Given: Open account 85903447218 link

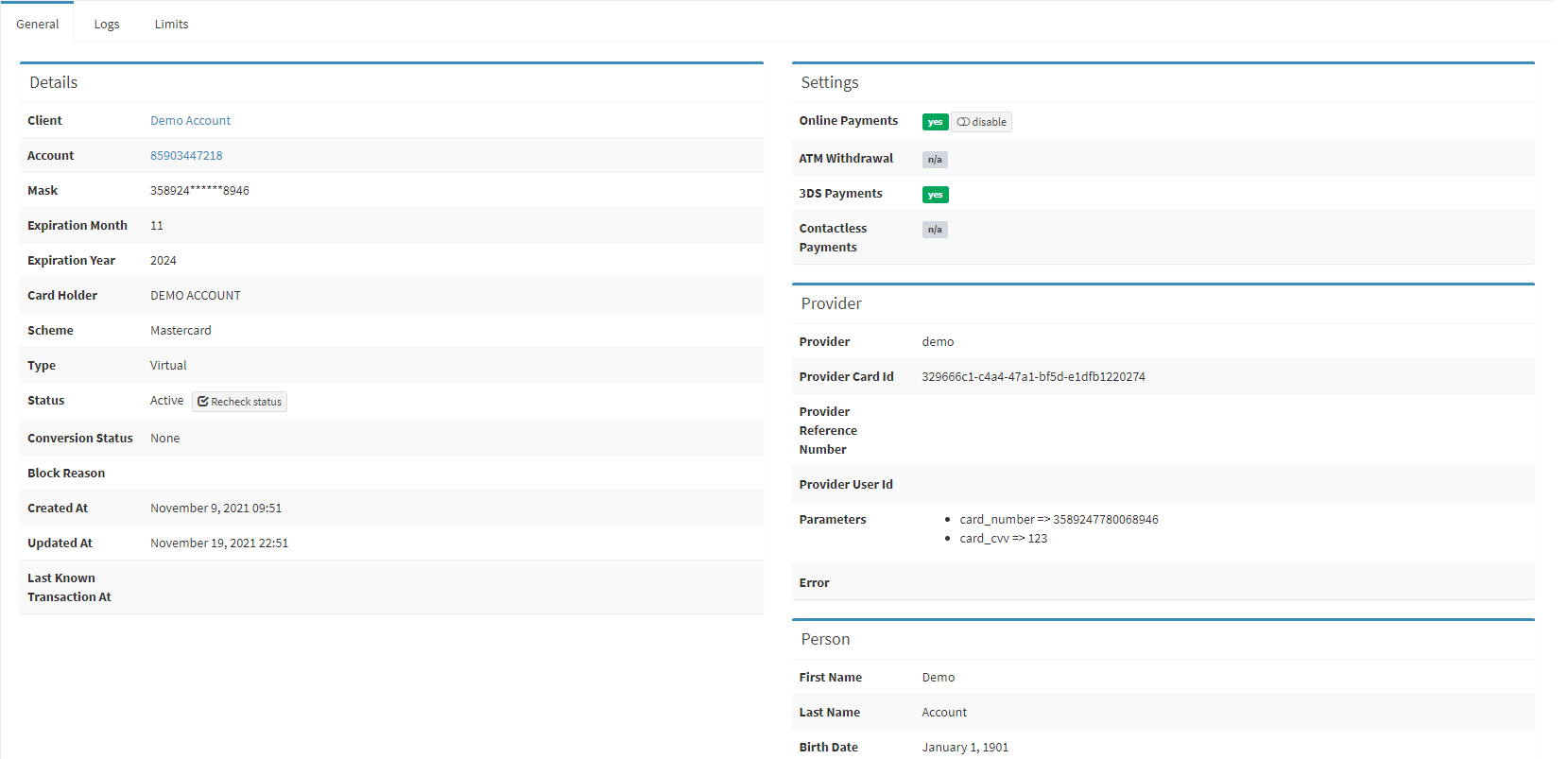Looking at the screenshot, I should coord(186,156).
